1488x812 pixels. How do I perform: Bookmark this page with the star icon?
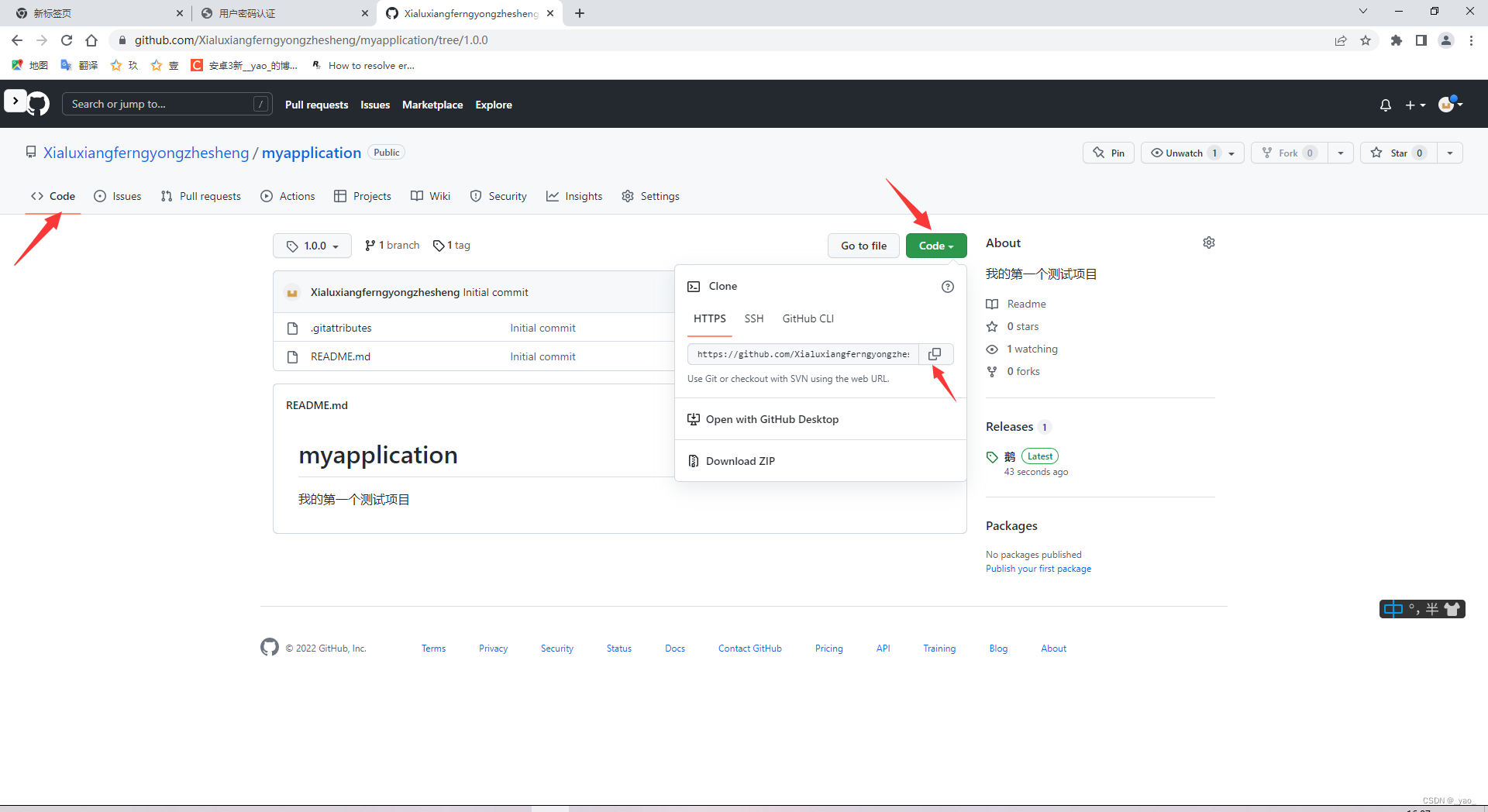point(1366,40)
